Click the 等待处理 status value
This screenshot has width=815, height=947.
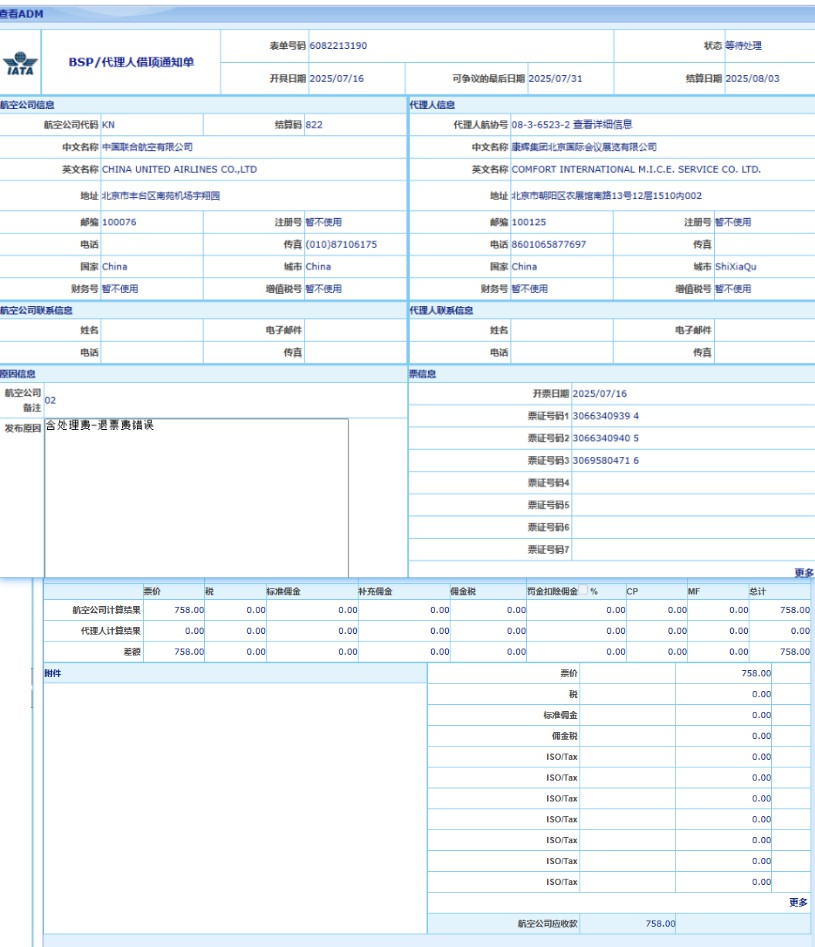743,46
